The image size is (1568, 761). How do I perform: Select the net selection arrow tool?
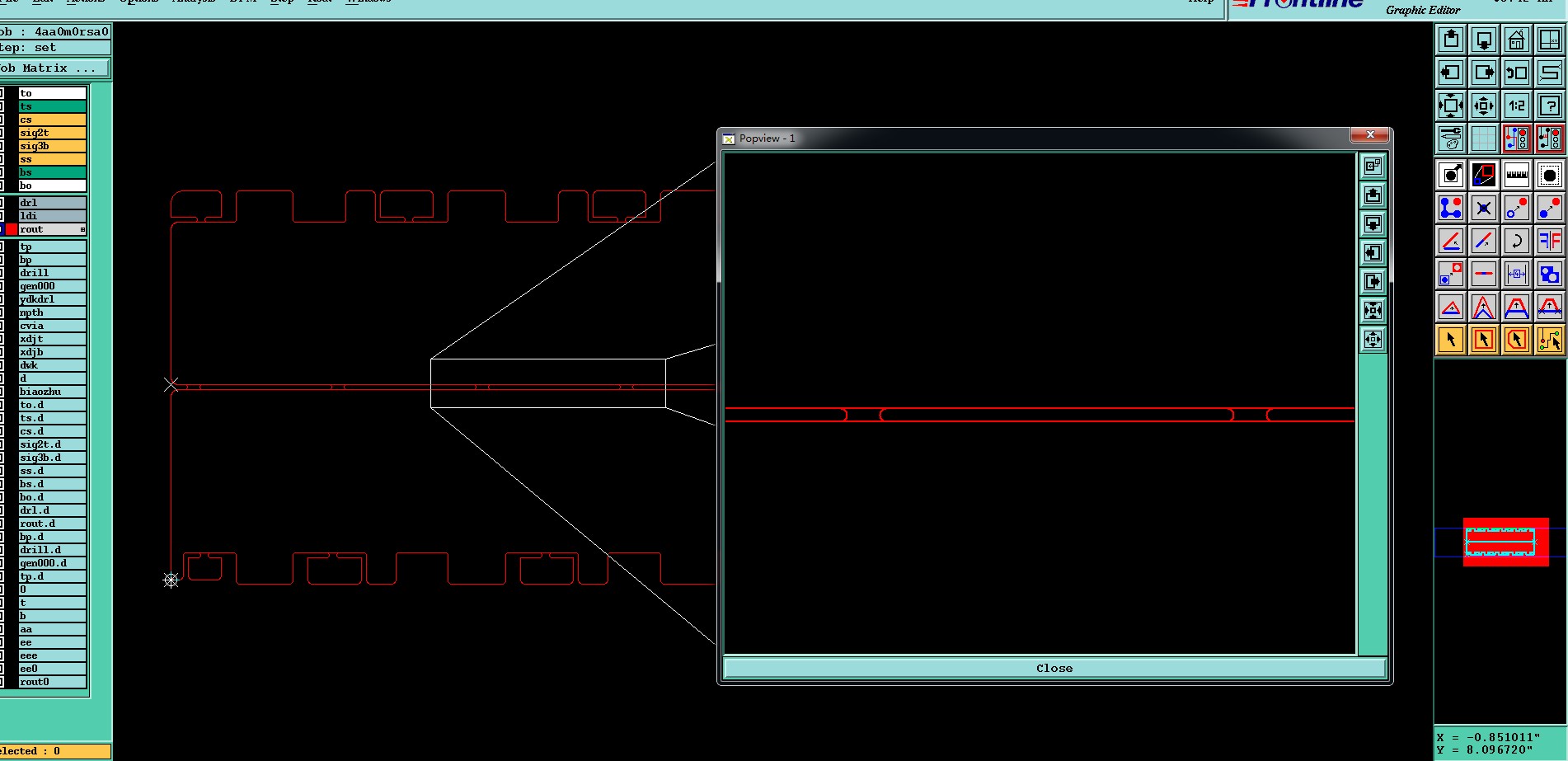pos(1550,340)
